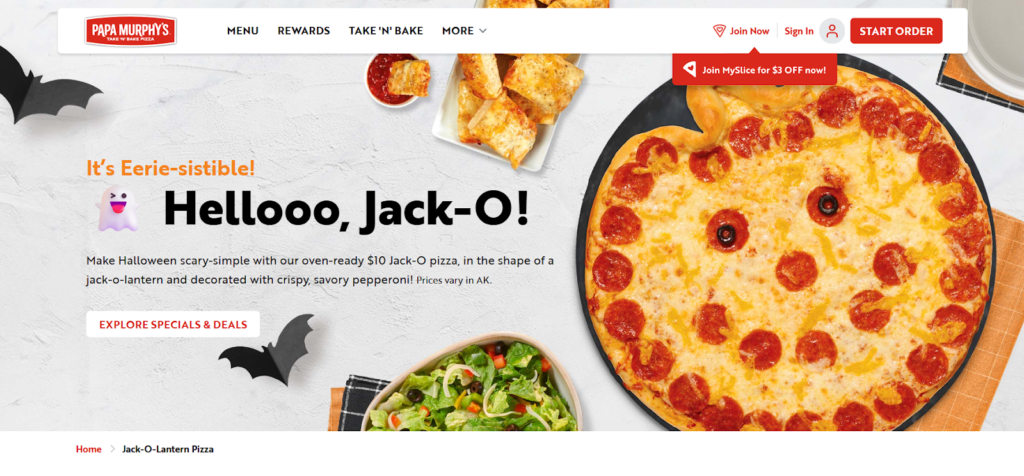Screen dimensions: 1024x476
Task: Click the Sign In link
Action: pos(799,31)
